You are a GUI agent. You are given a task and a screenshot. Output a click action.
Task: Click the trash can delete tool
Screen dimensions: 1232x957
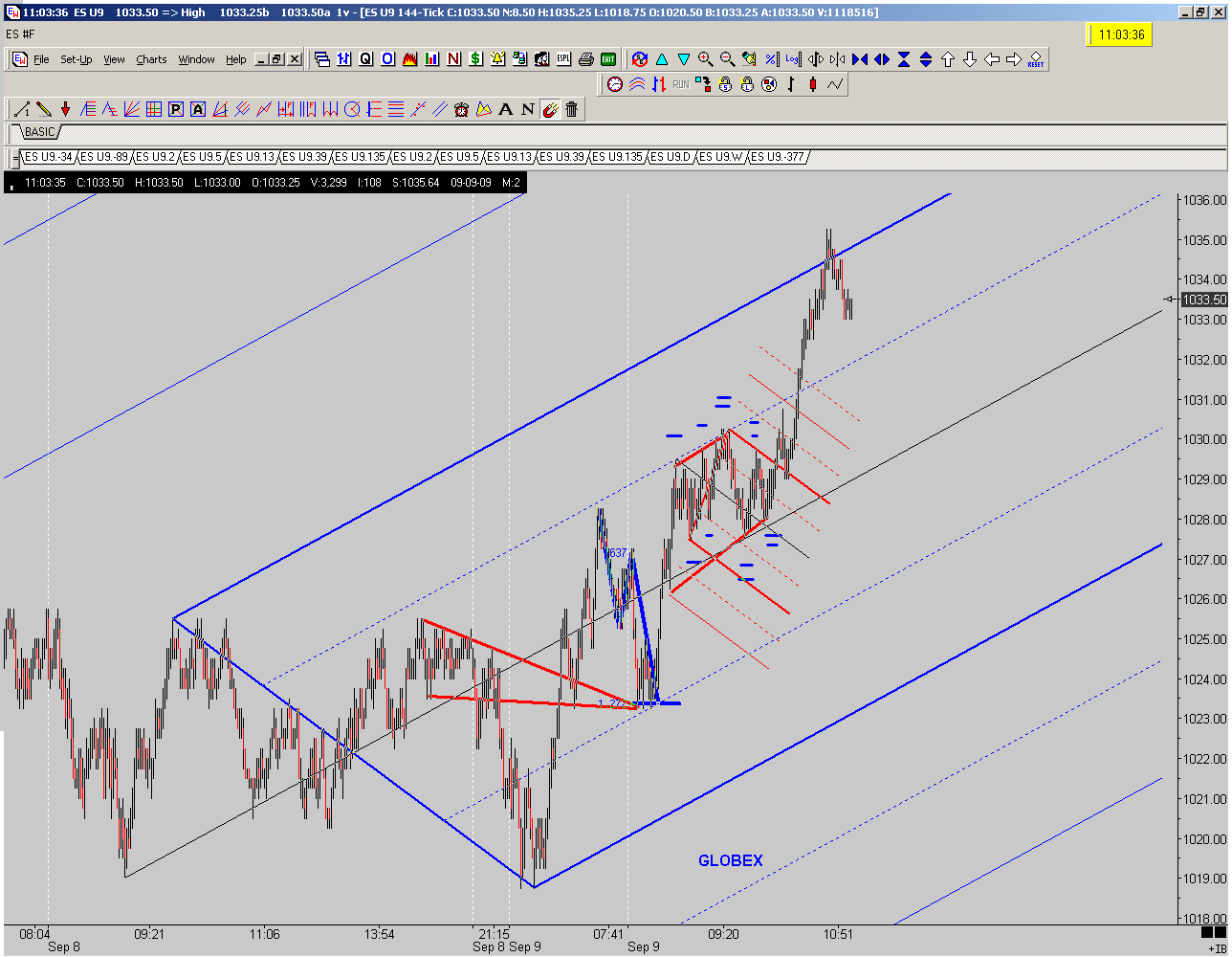pyautogui.click(x=571, y=109)
